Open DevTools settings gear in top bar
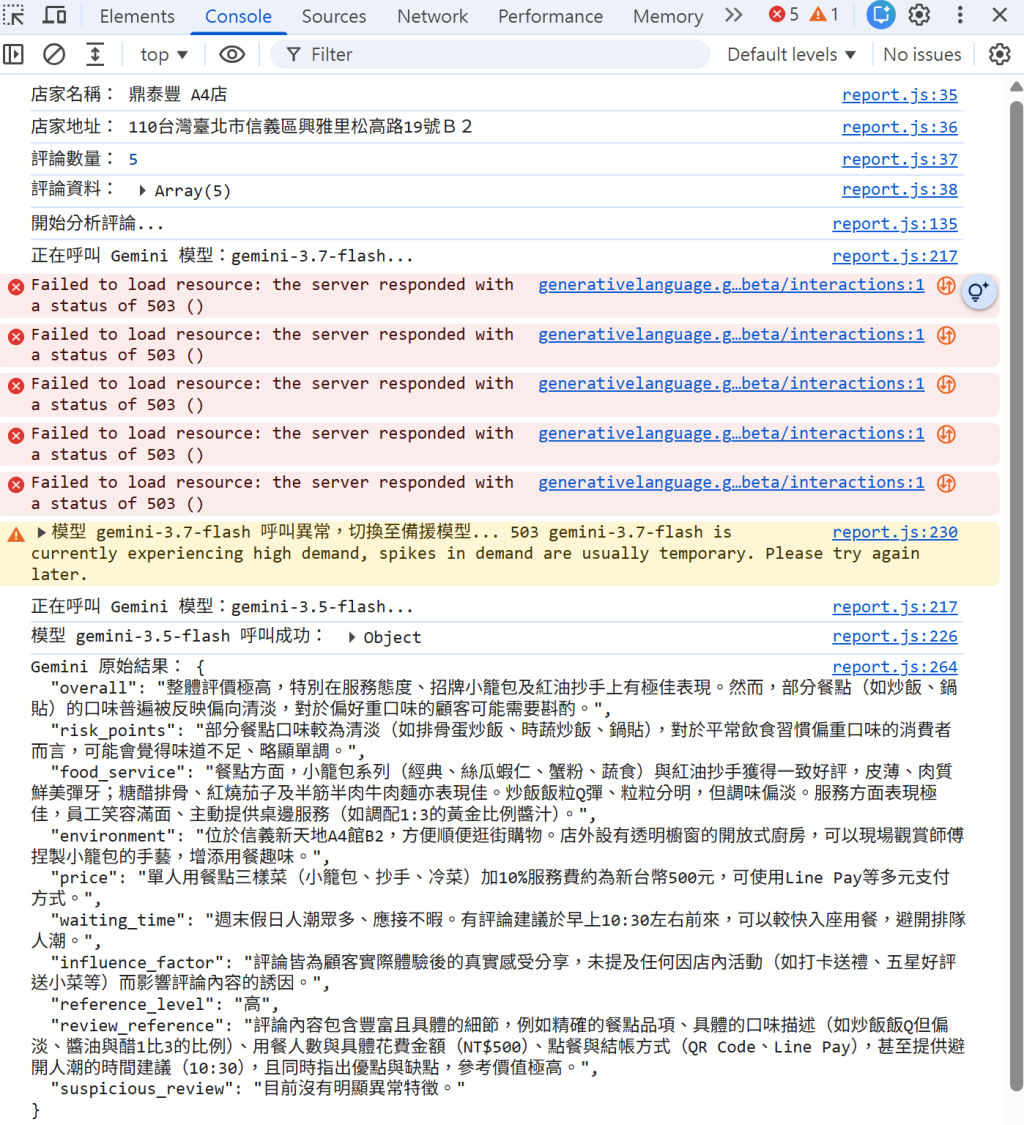 [x=919, y=15]
